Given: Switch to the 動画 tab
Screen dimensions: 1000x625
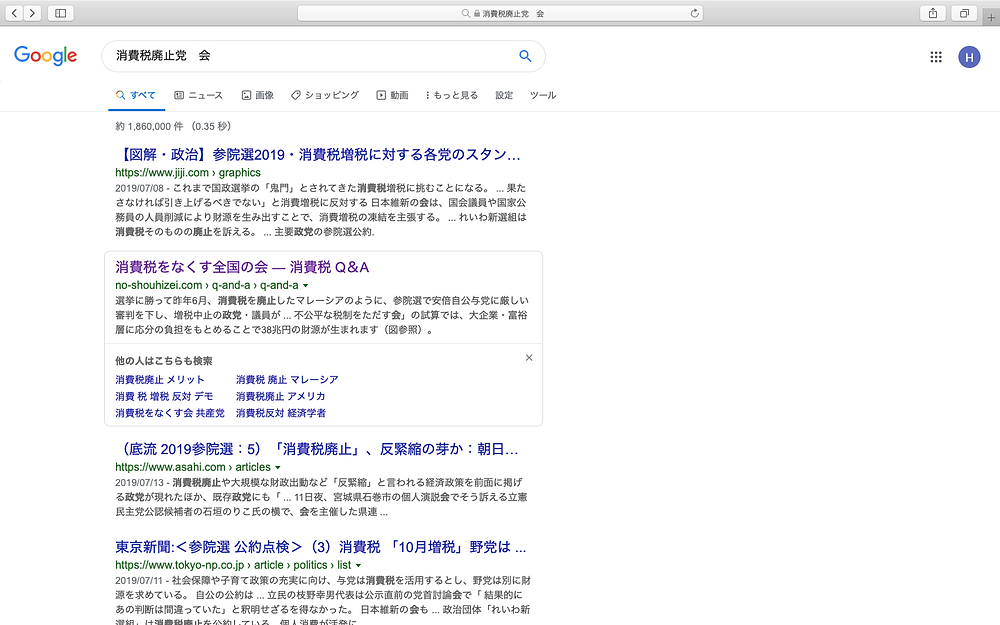Looking at the screenshot, I should coord(392,95).
